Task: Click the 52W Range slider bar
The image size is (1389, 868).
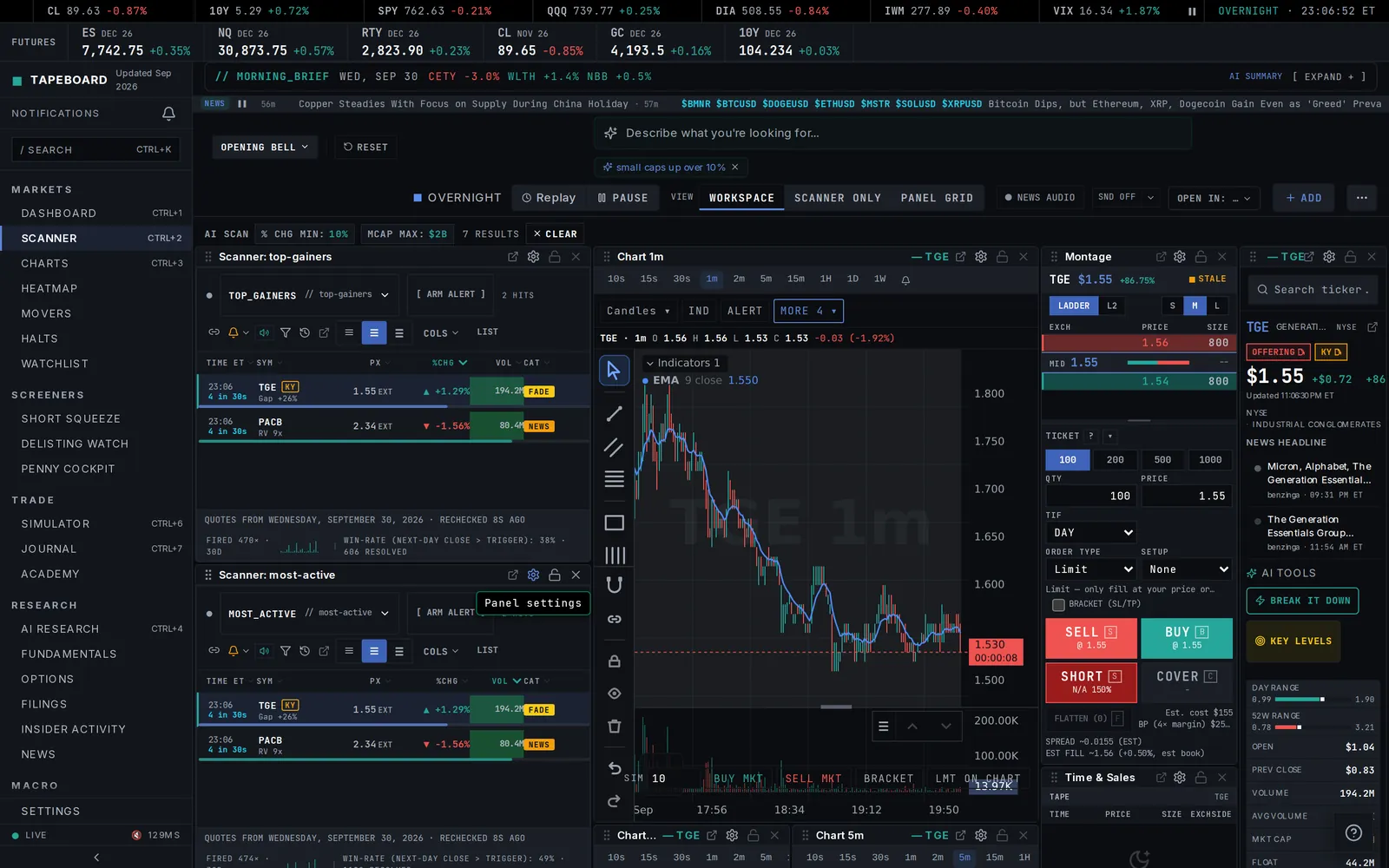Action: (x=1313, y=727)
